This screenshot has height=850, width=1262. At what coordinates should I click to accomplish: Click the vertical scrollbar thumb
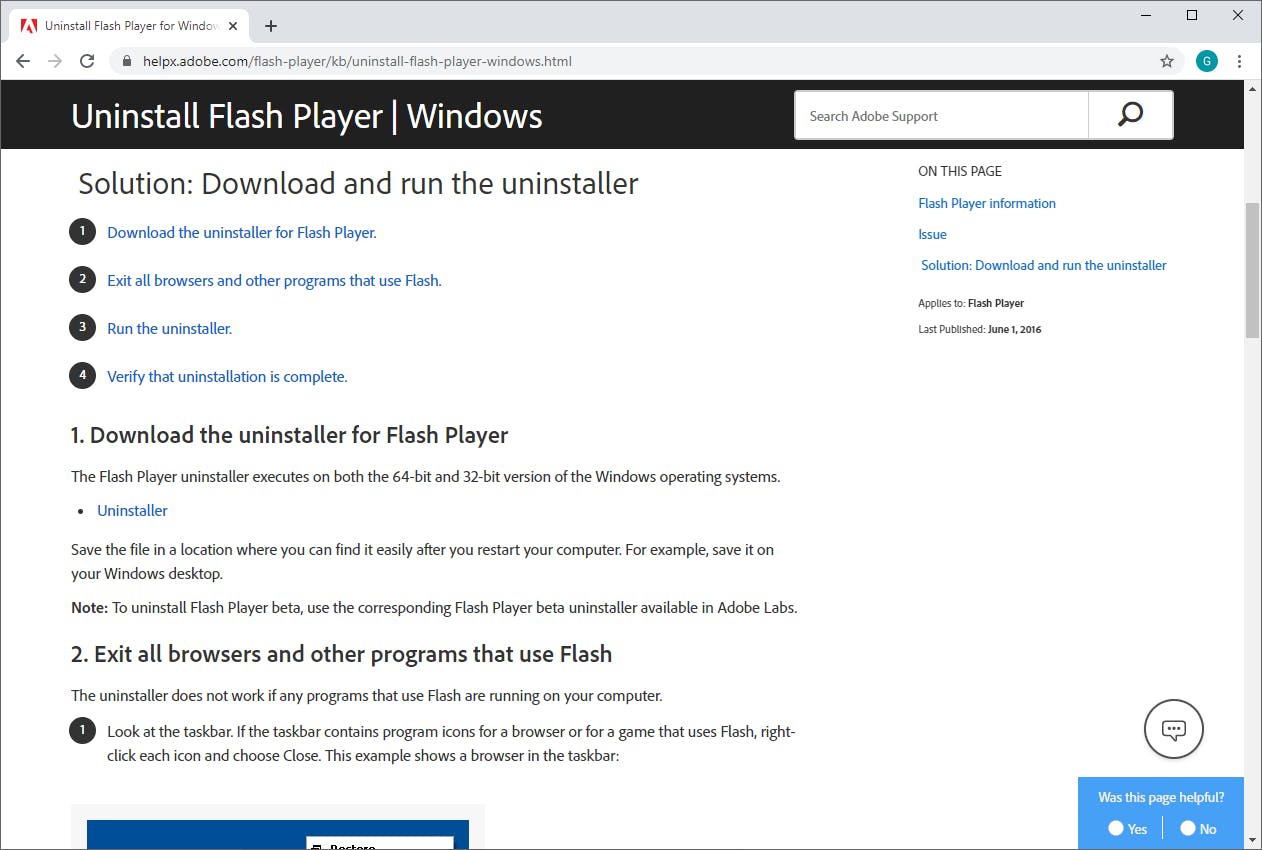1252,270
